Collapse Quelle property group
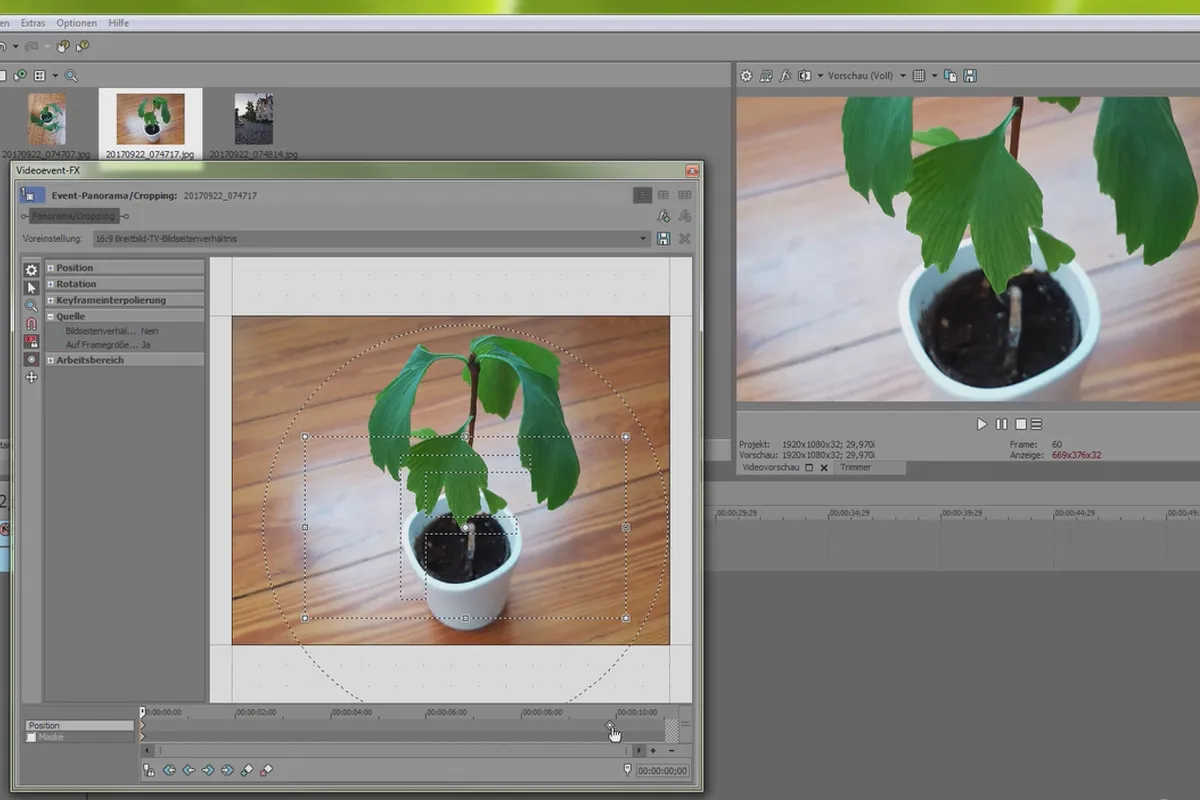This screenshot has height=800, width=1200. [50, 316]
